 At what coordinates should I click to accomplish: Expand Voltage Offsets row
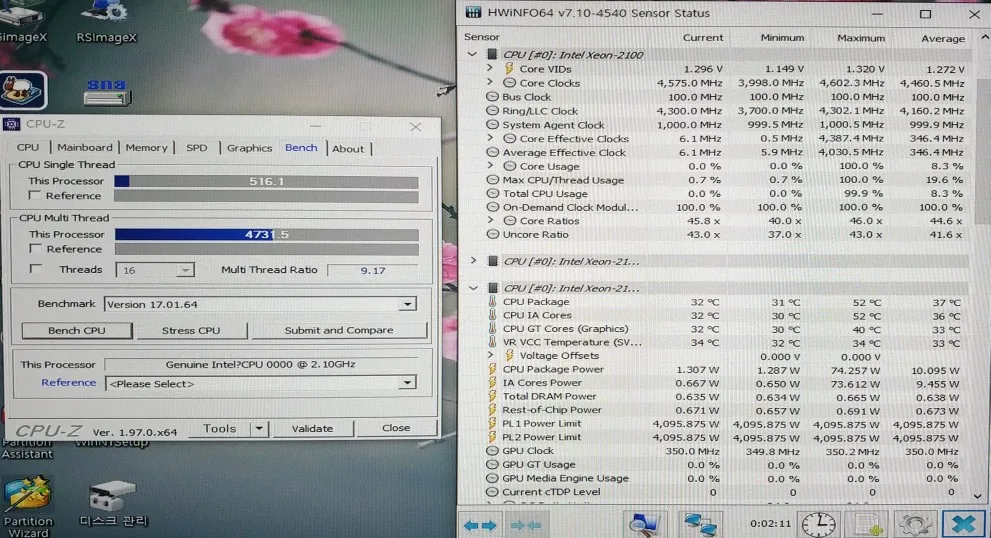(490, 355)
